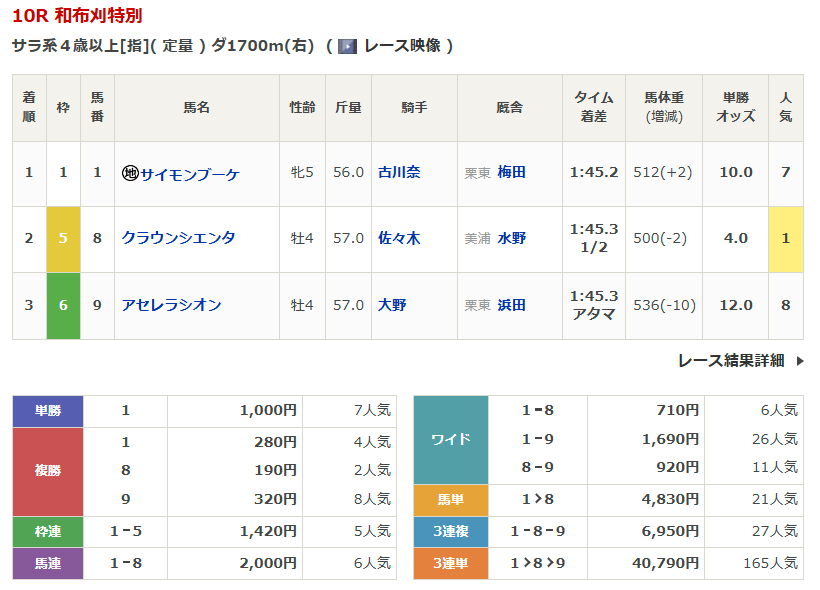Click the 3連単 payout label

pos(450,563)
